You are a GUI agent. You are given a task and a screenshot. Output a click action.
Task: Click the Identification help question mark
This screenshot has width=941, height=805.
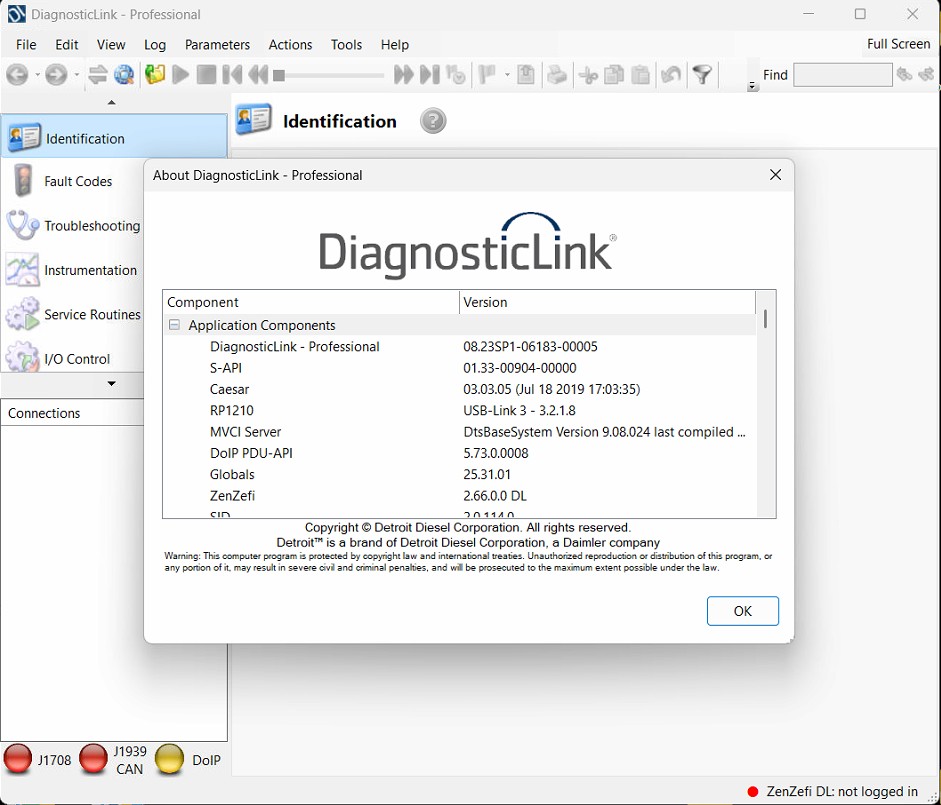[433, 121]
